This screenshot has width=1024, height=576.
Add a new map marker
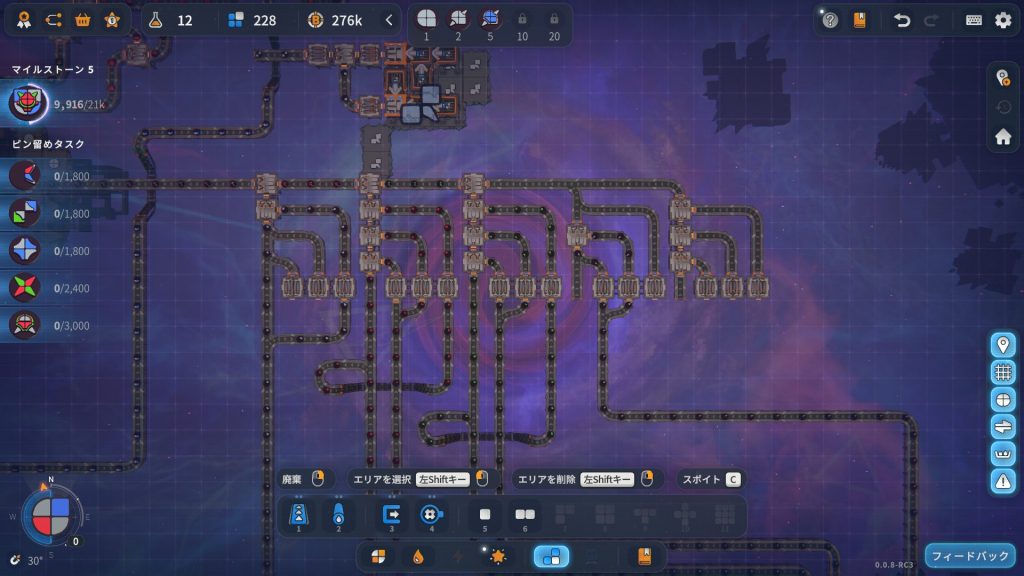click(x=1002, y=77)
